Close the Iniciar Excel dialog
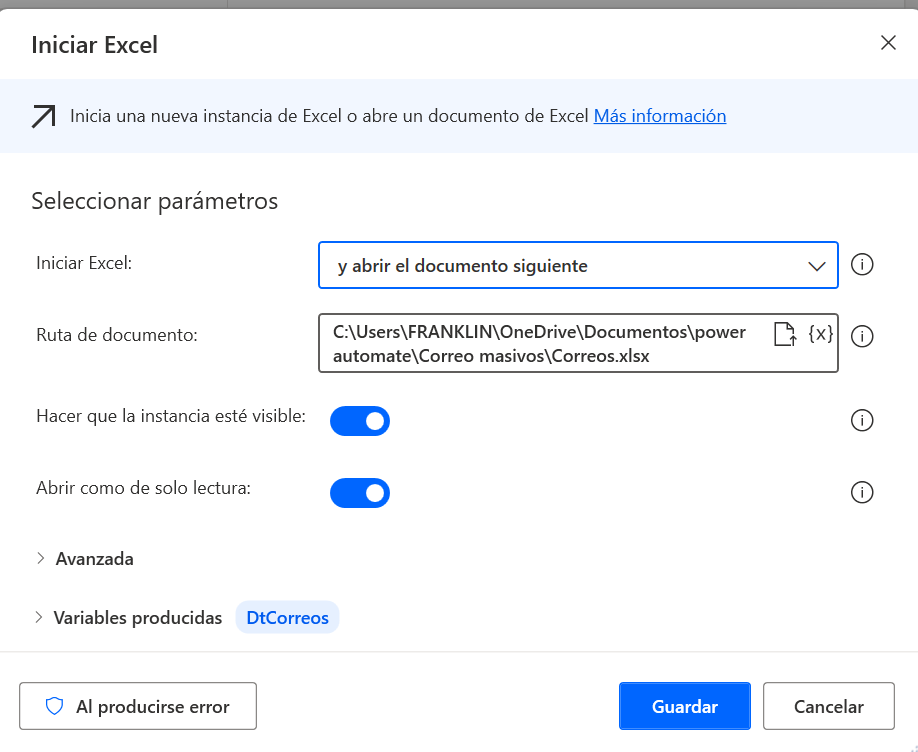 point(888,43)
